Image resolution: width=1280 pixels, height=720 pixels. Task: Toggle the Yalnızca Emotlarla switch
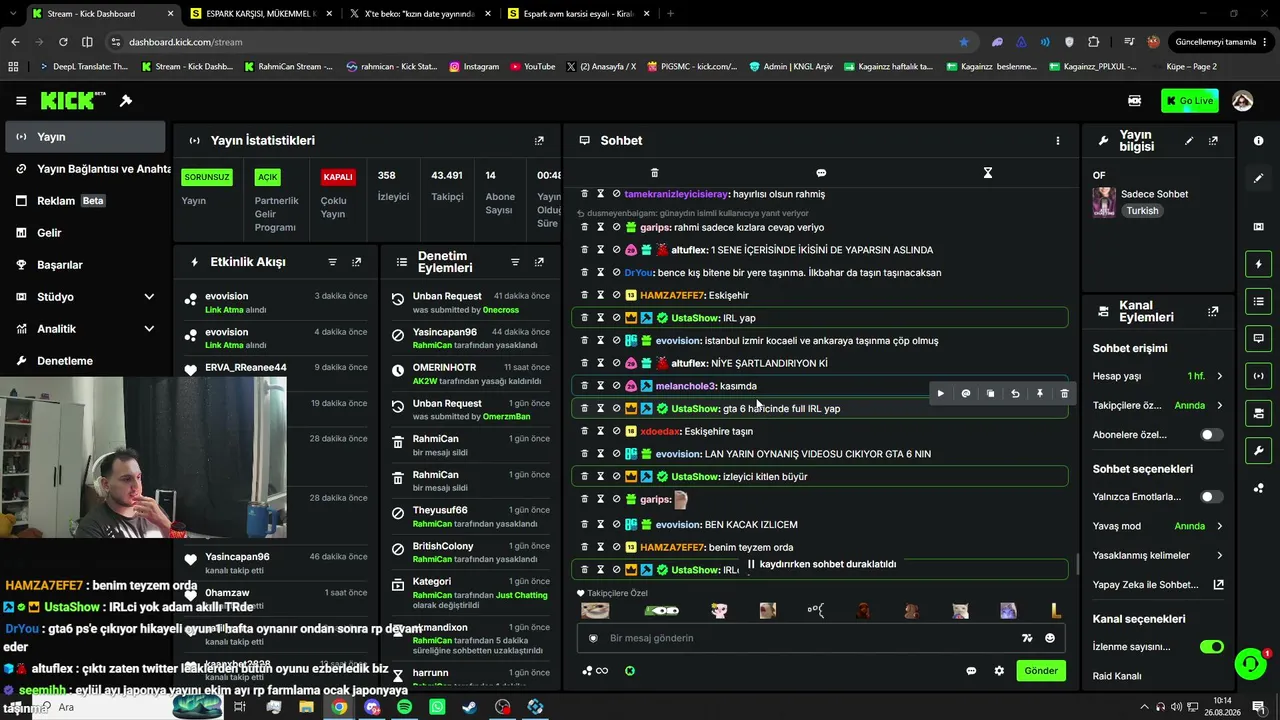tap(1211, 497)
